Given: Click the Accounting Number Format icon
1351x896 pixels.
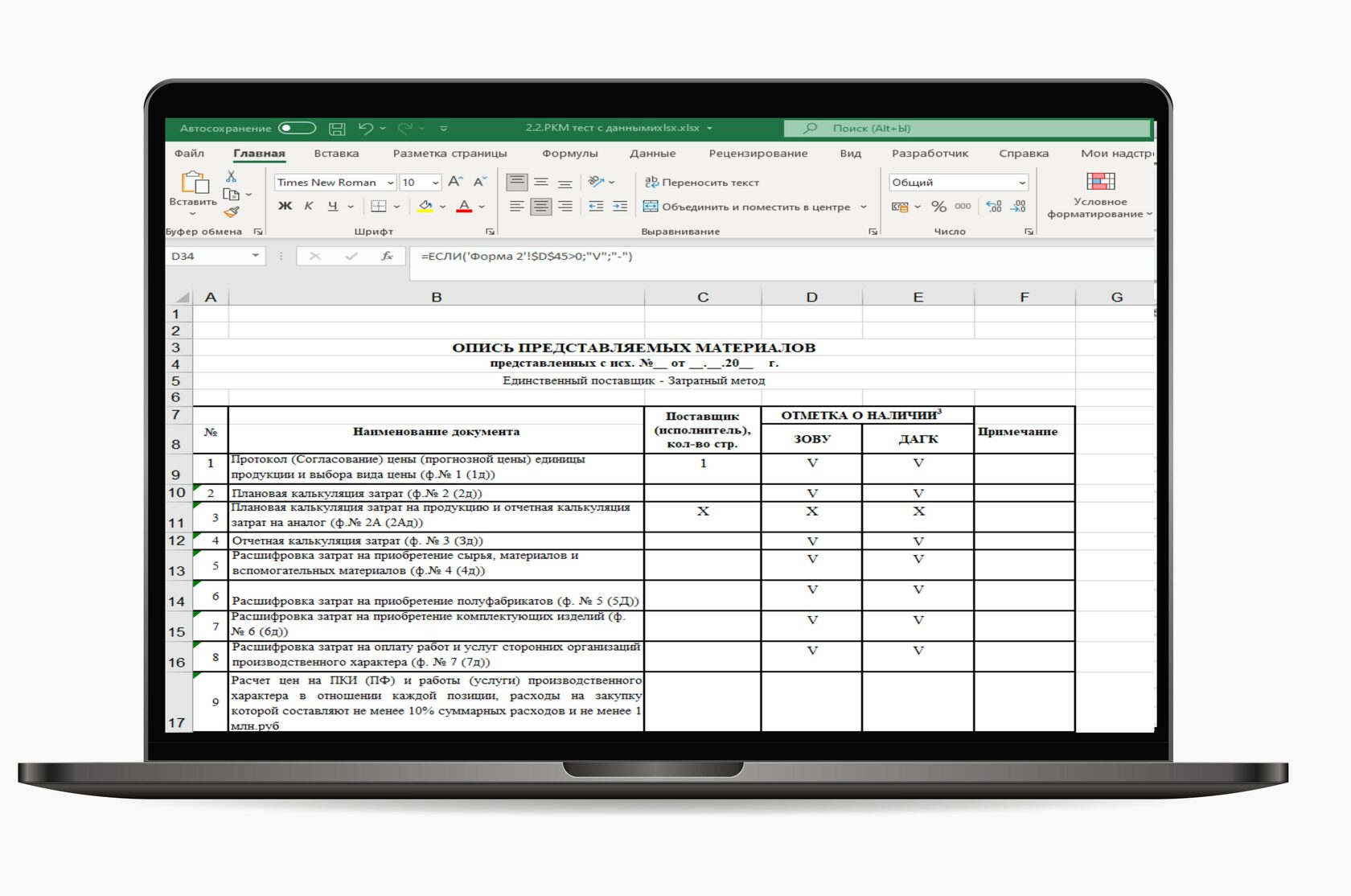Looking at the screenshot, I should coord(900,207).
